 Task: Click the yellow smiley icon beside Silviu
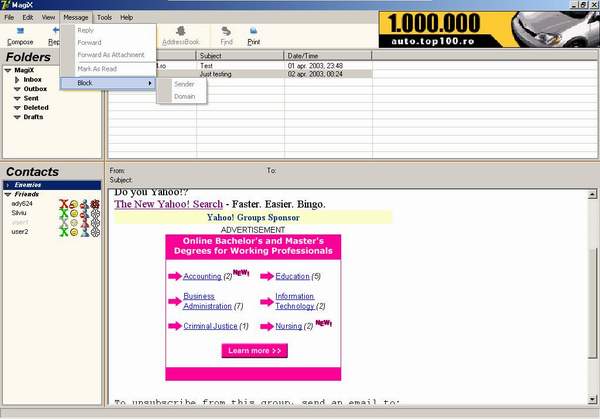coord(74,214)
